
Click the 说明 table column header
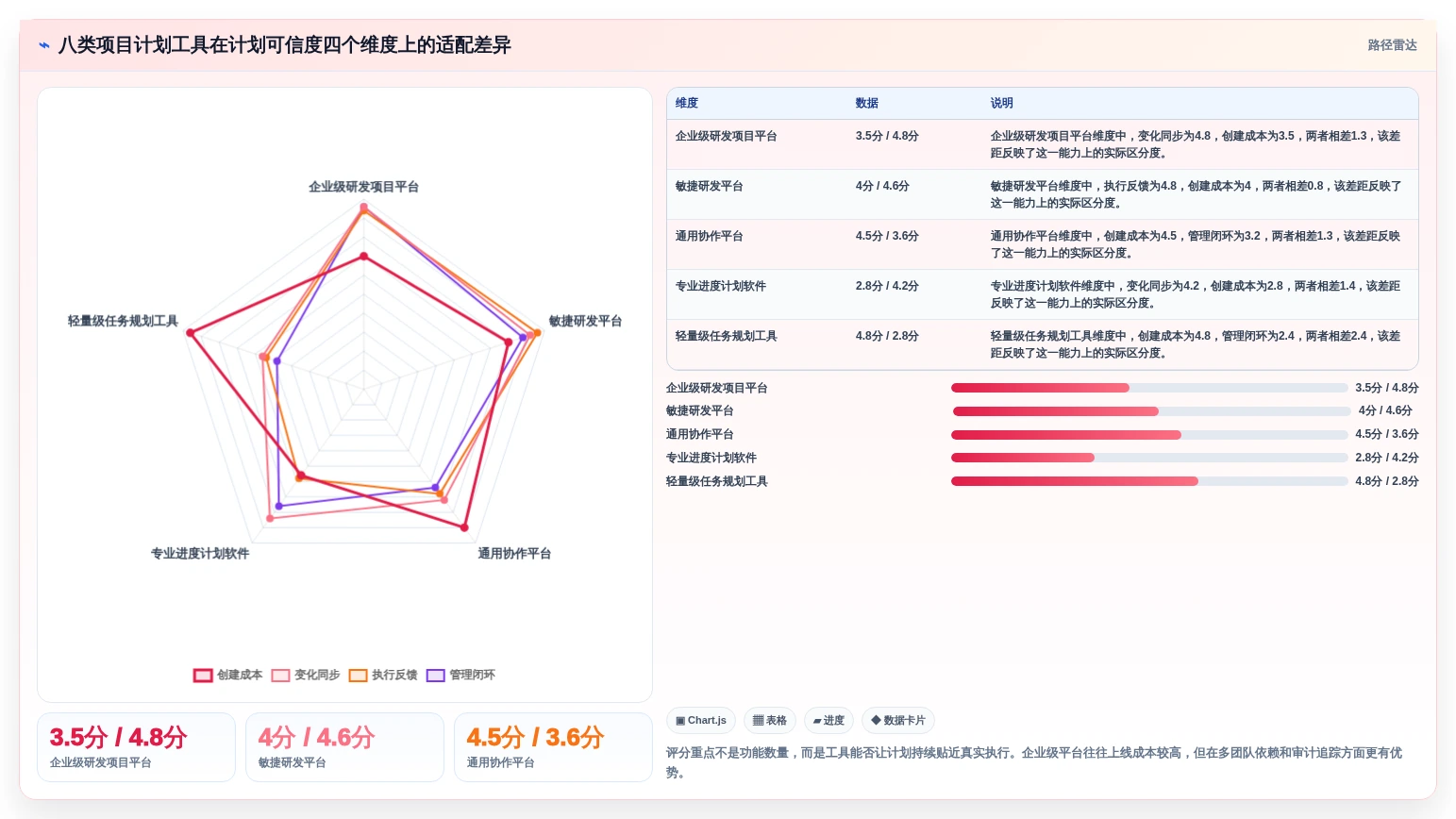[1002, 104]
